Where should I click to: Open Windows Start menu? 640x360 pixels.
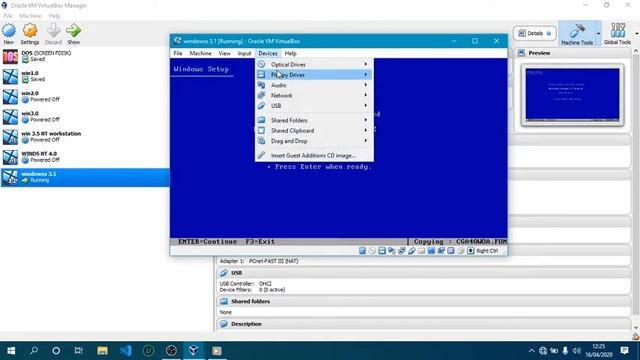coord(11,351)
